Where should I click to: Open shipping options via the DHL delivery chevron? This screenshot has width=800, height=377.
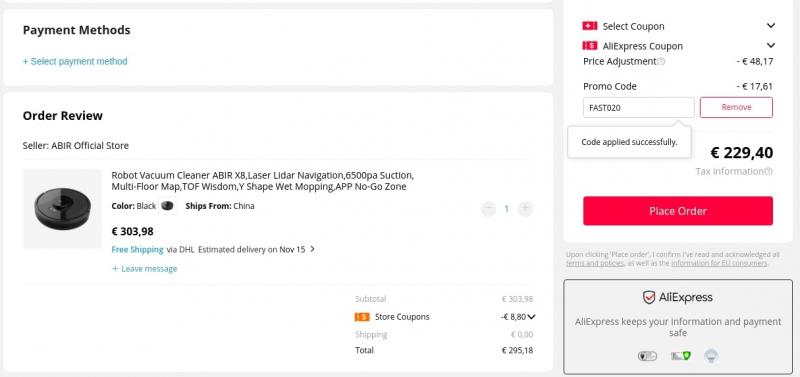pyautogui.click(x=313, y=249)
